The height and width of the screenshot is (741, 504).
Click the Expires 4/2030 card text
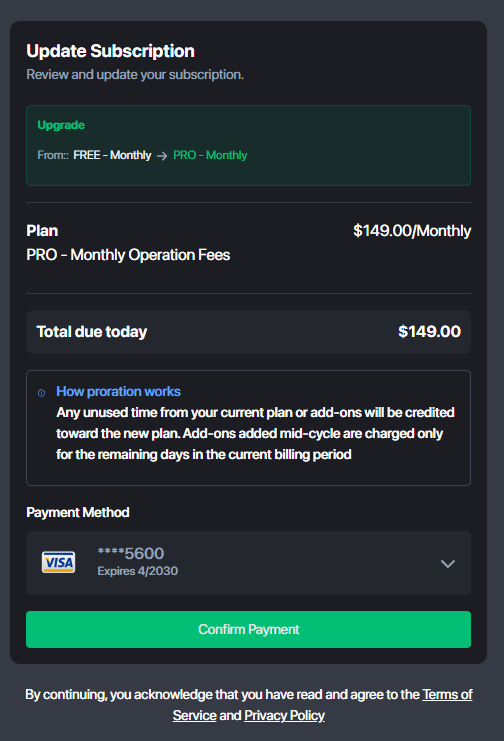click(x=138, y=571)
